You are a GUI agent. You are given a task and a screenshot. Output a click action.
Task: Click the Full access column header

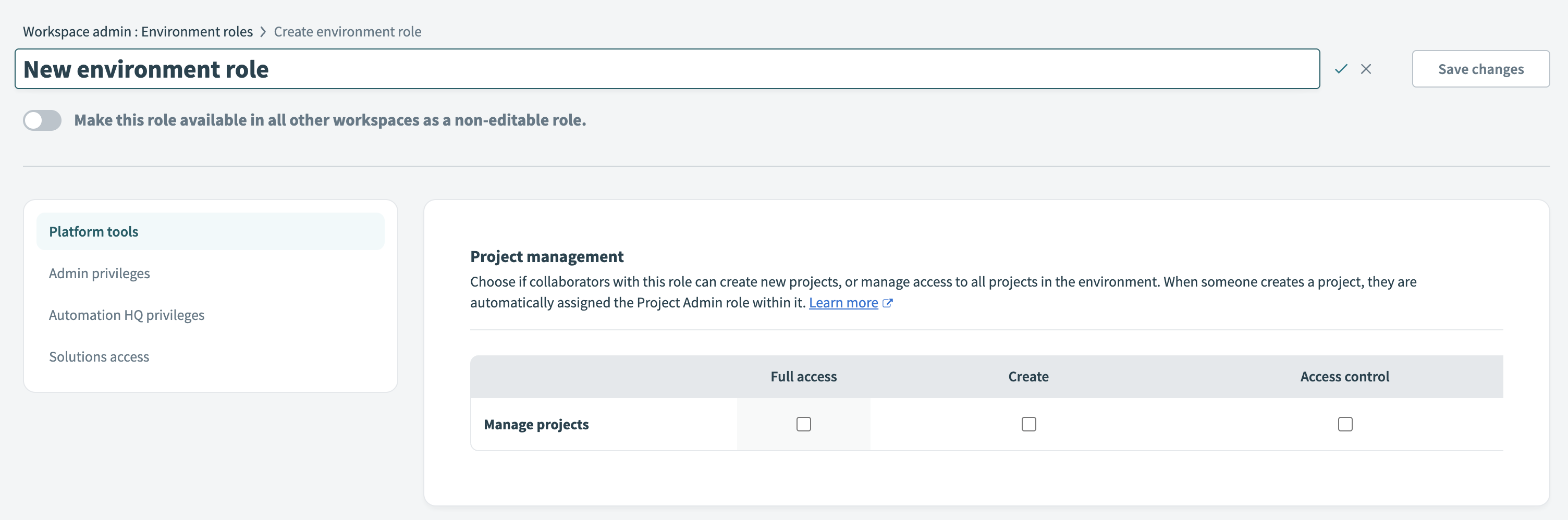tap(803, 377)
